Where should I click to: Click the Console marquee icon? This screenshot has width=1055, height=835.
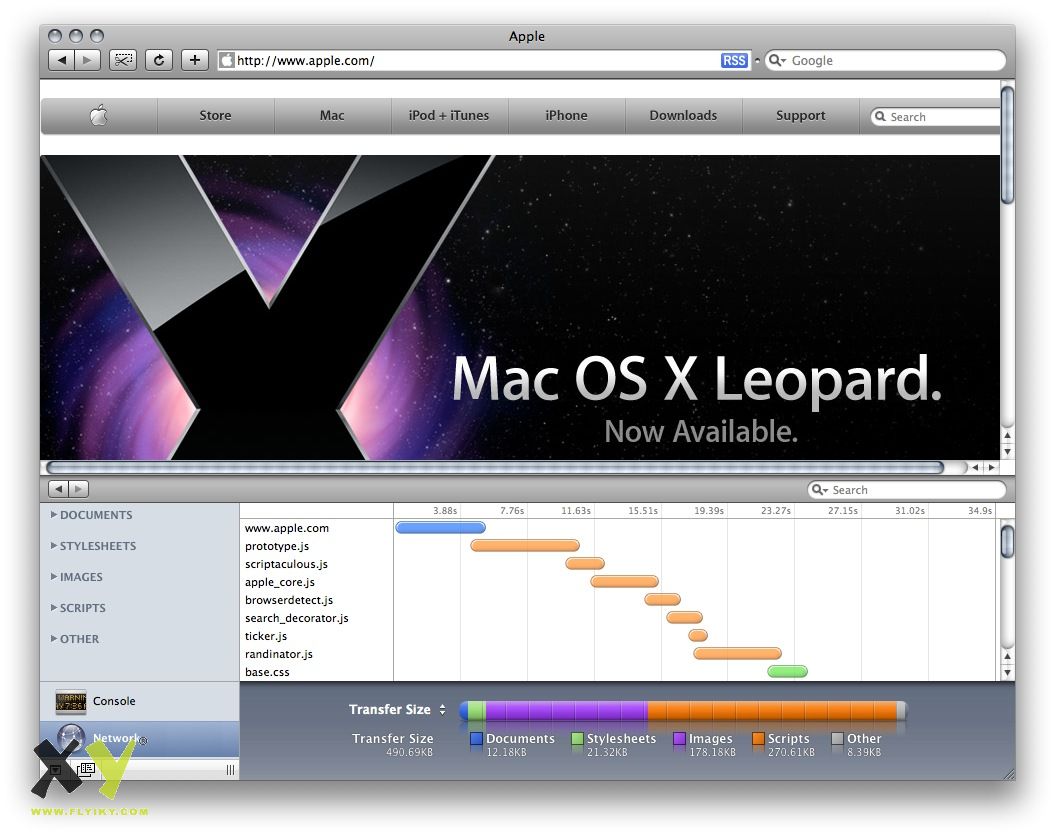71,702
